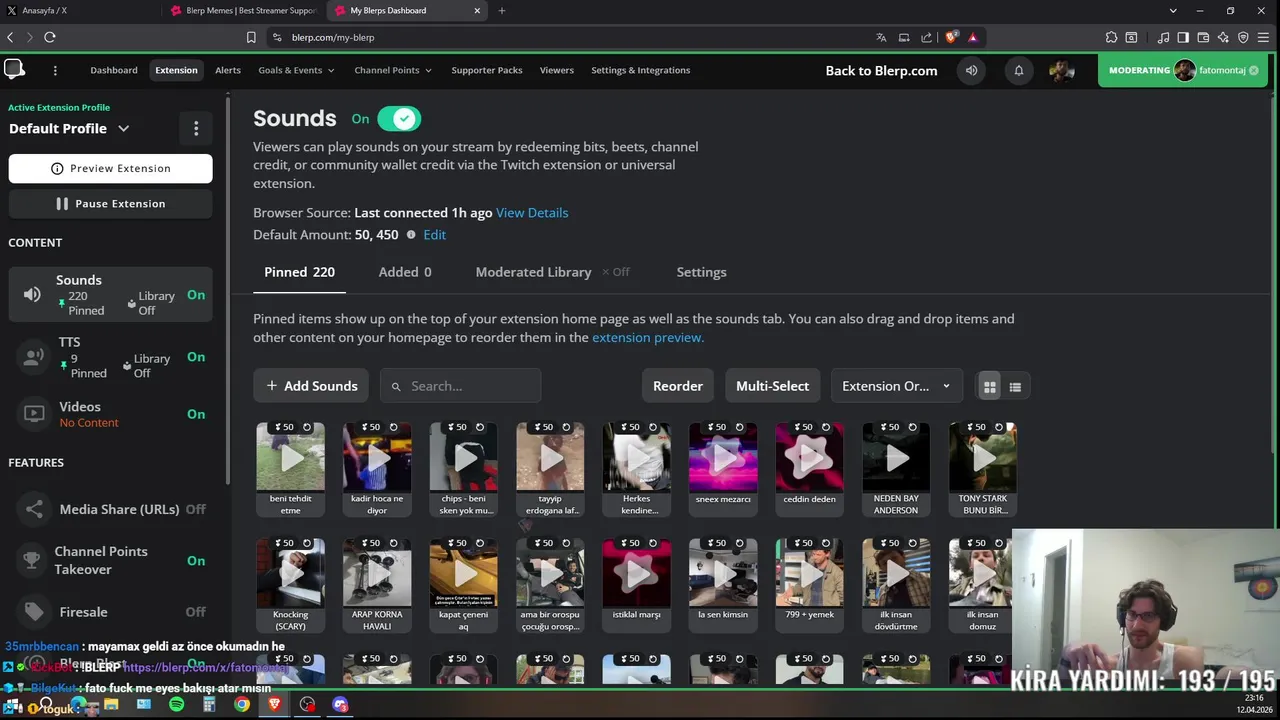Toggle Media Share (URLs) Off state
Viewport: 1280px width, 720px height.
point(196,509)
